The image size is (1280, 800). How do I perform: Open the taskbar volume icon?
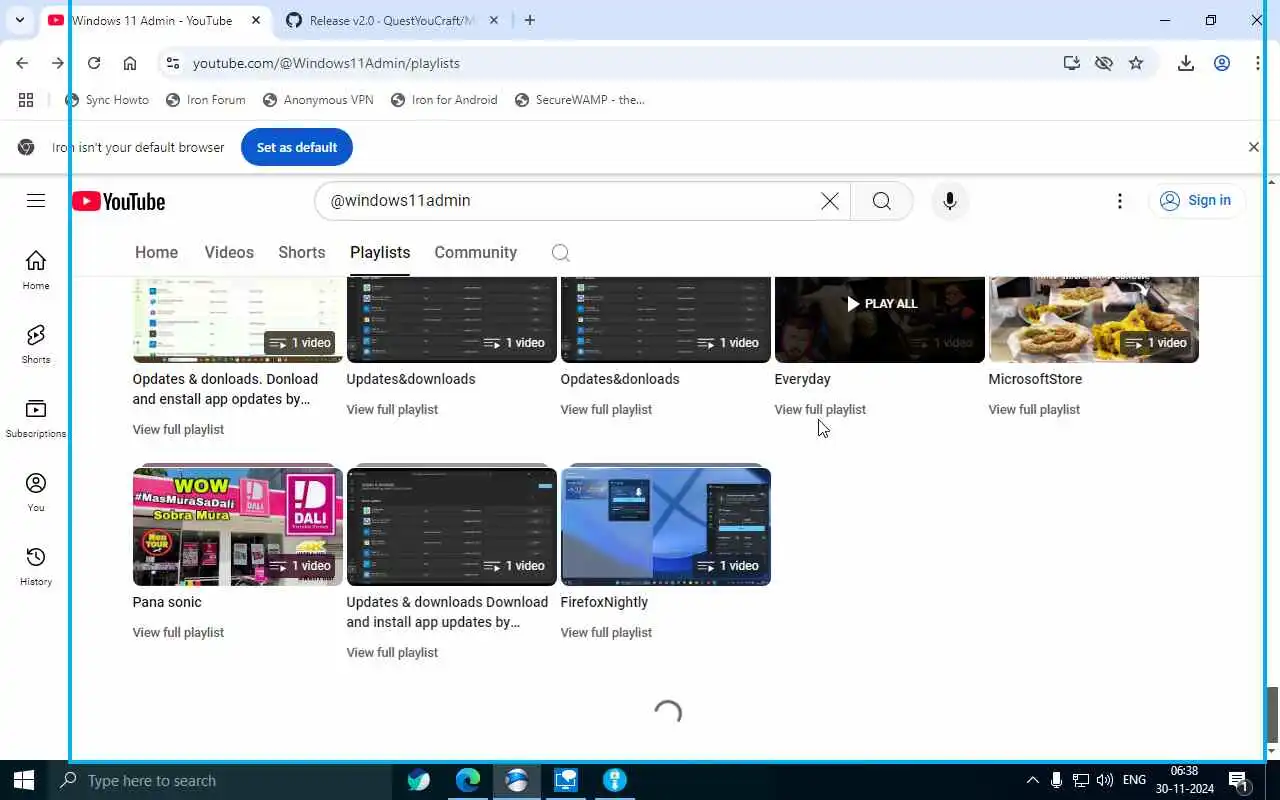(x=1105, y=780)
